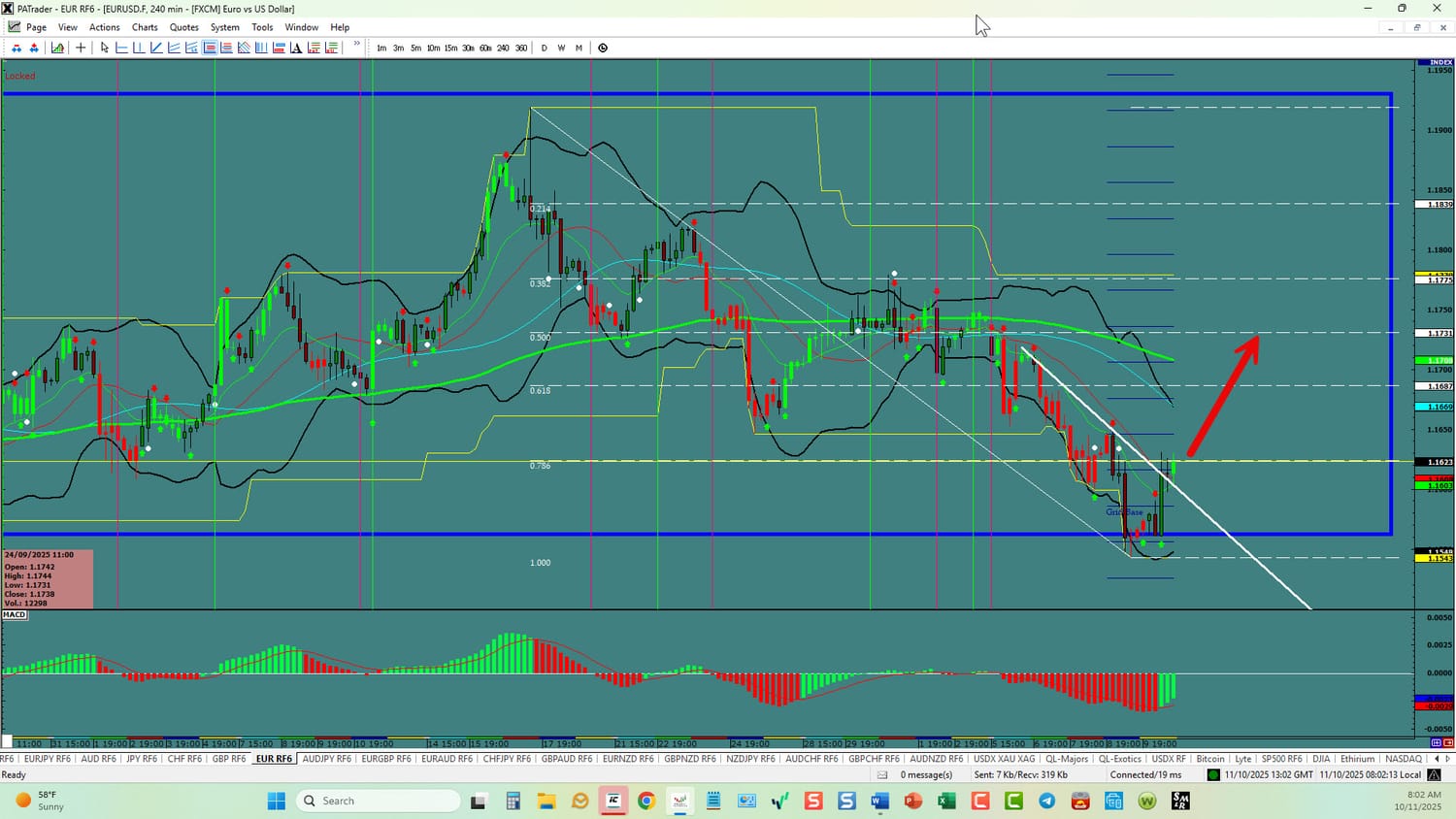This screenshot has width=1456, height=819.
Task: Click the add indicator chart icon
Action: 57,48
